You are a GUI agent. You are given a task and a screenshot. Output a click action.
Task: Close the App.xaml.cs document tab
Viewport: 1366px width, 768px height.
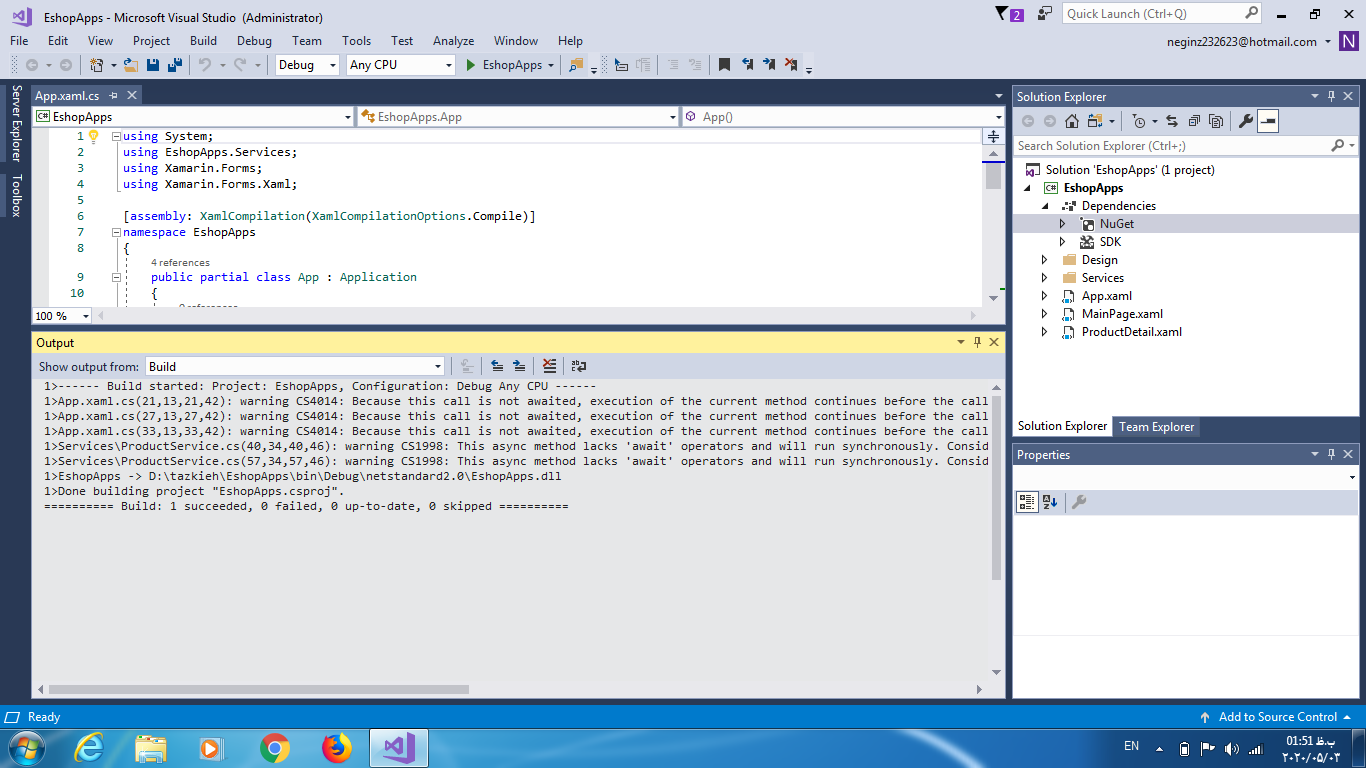(131, 95)
